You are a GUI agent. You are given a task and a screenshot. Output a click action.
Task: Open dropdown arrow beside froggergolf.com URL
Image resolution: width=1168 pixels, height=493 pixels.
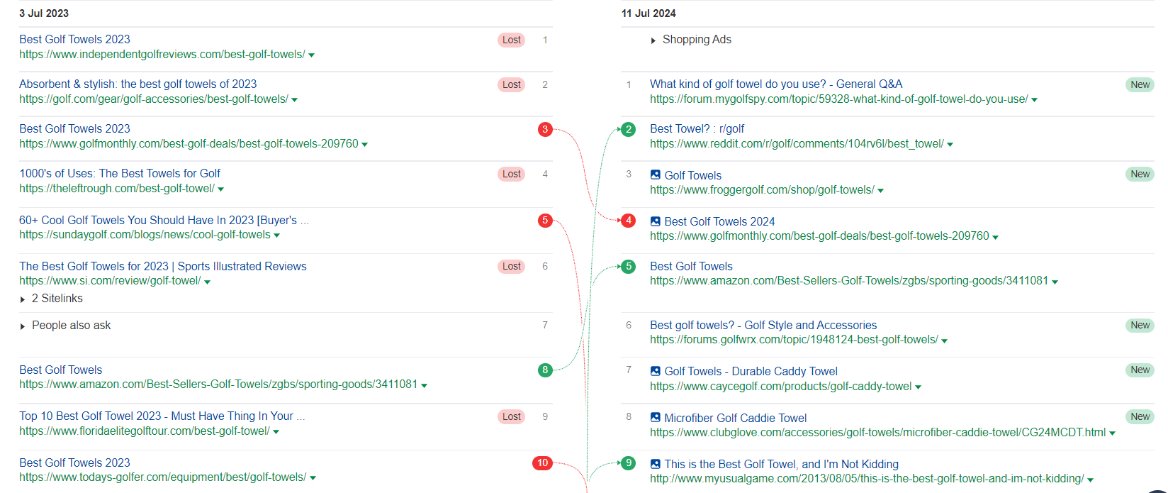coord(880,191)
